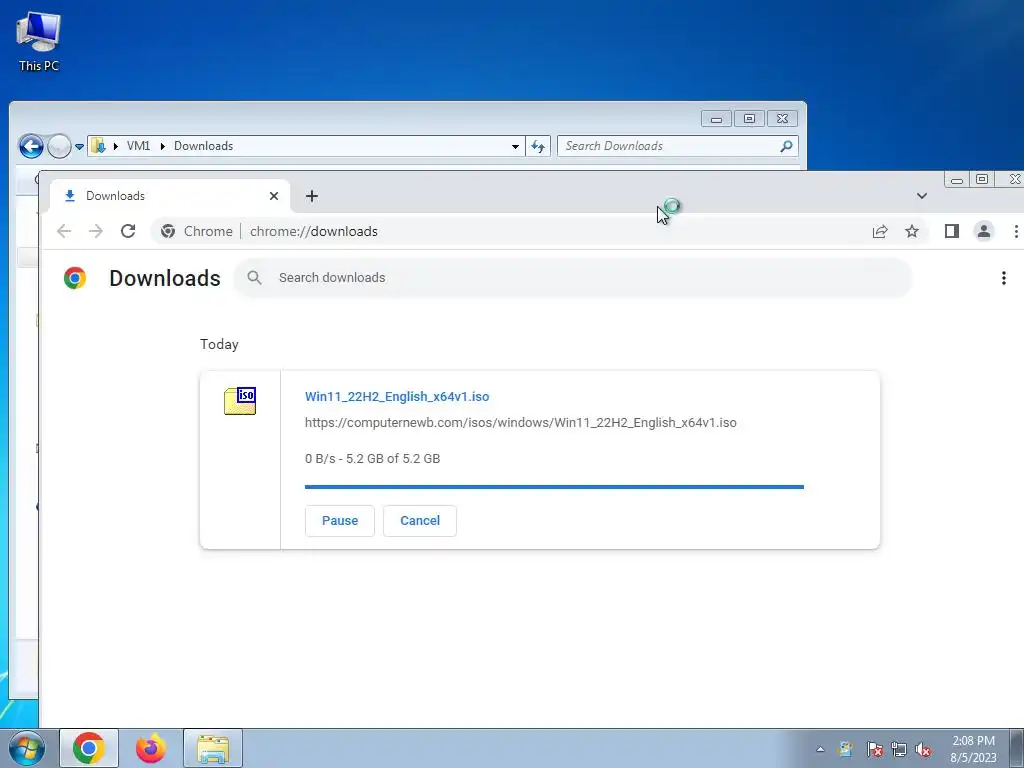Click the download progress bar
This screenshot has height=768, width=1024.
[x=554, y=487]
